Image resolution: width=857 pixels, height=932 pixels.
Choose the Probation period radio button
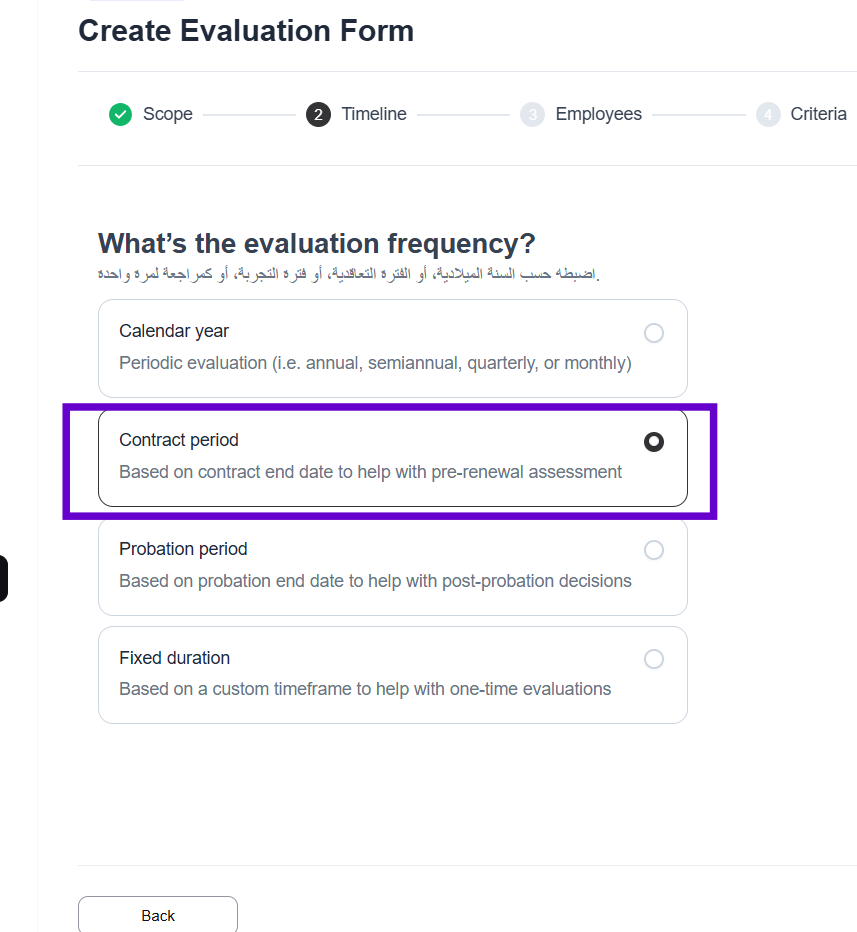coord(654,550)
